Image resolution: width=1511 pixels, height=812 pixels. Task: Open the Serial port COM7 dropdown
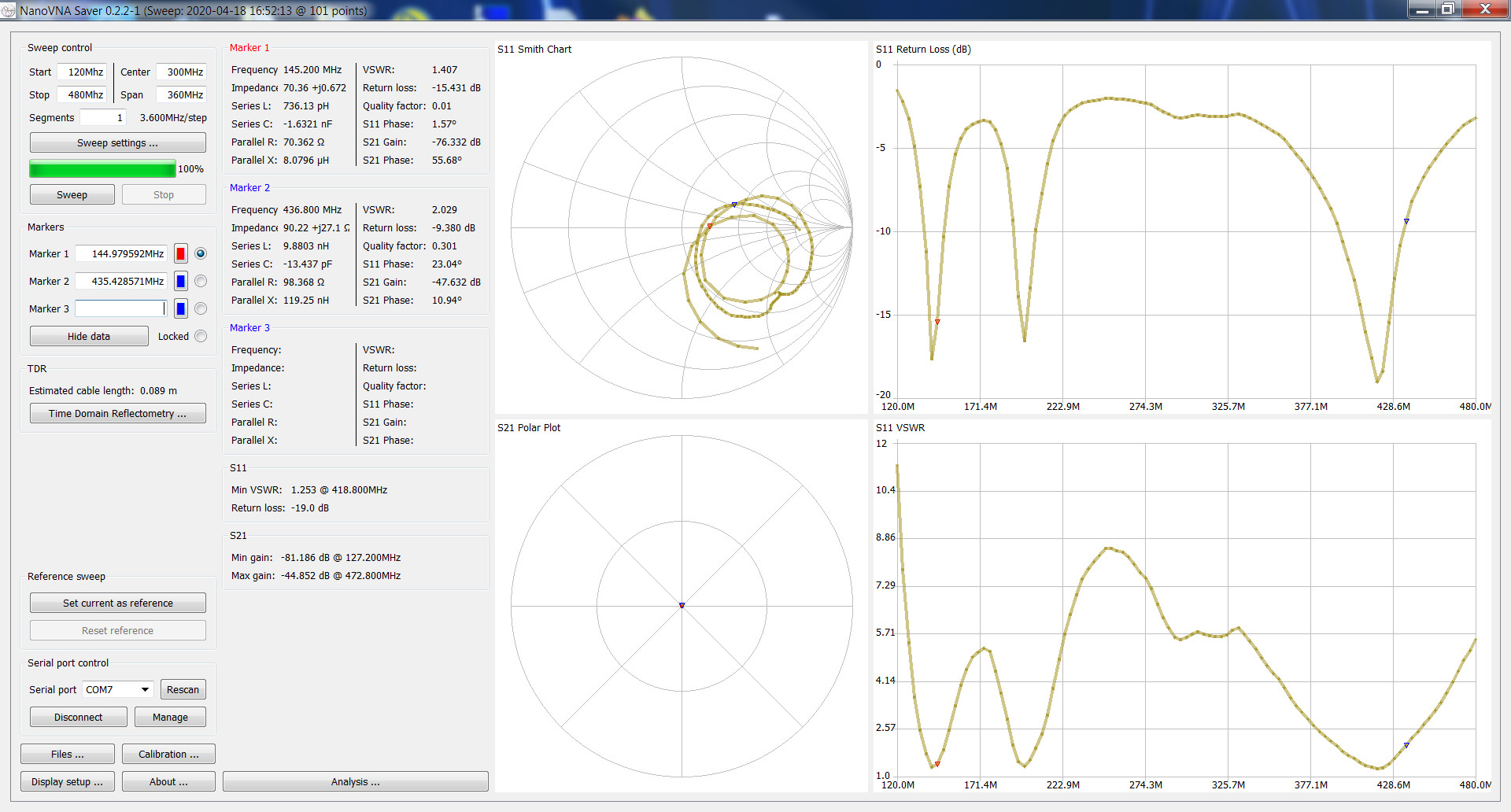[117, 689]
